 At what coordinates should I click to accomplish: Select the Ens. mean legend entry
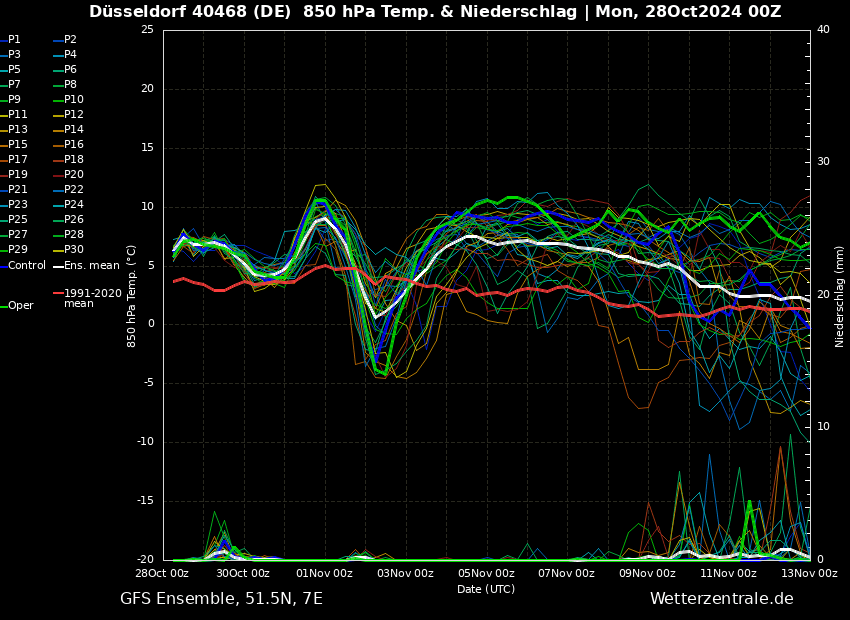[91, 265]
